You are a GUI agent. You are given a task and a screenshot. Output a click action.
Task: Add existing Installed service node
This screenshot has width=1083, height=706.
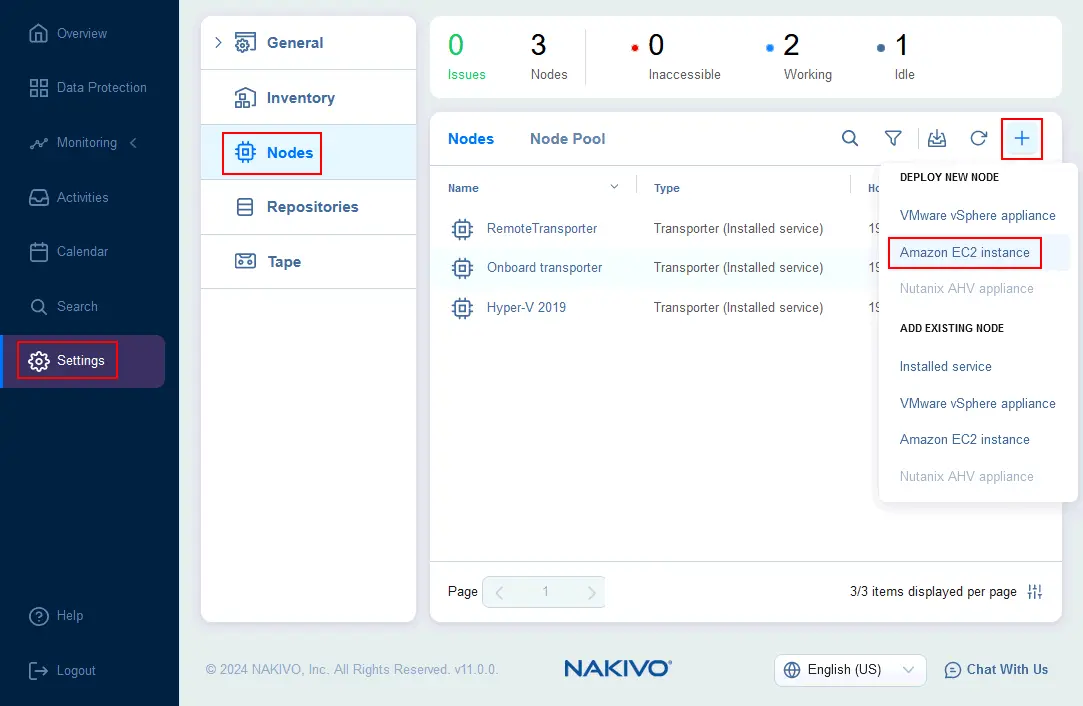[x=946, y=367]
